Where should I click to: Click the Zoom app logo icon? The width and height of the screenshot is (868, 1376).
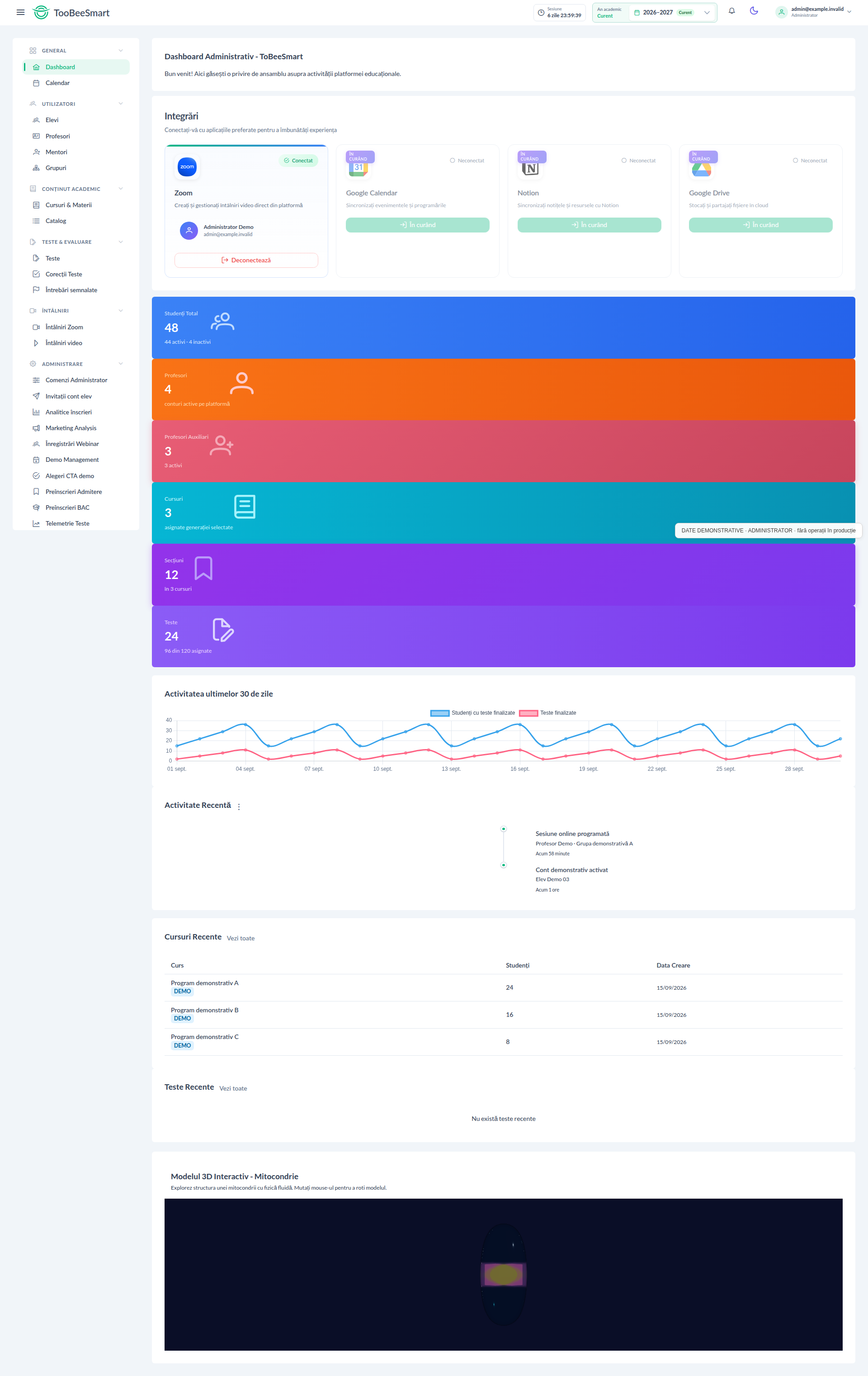(x=187, y=167)
